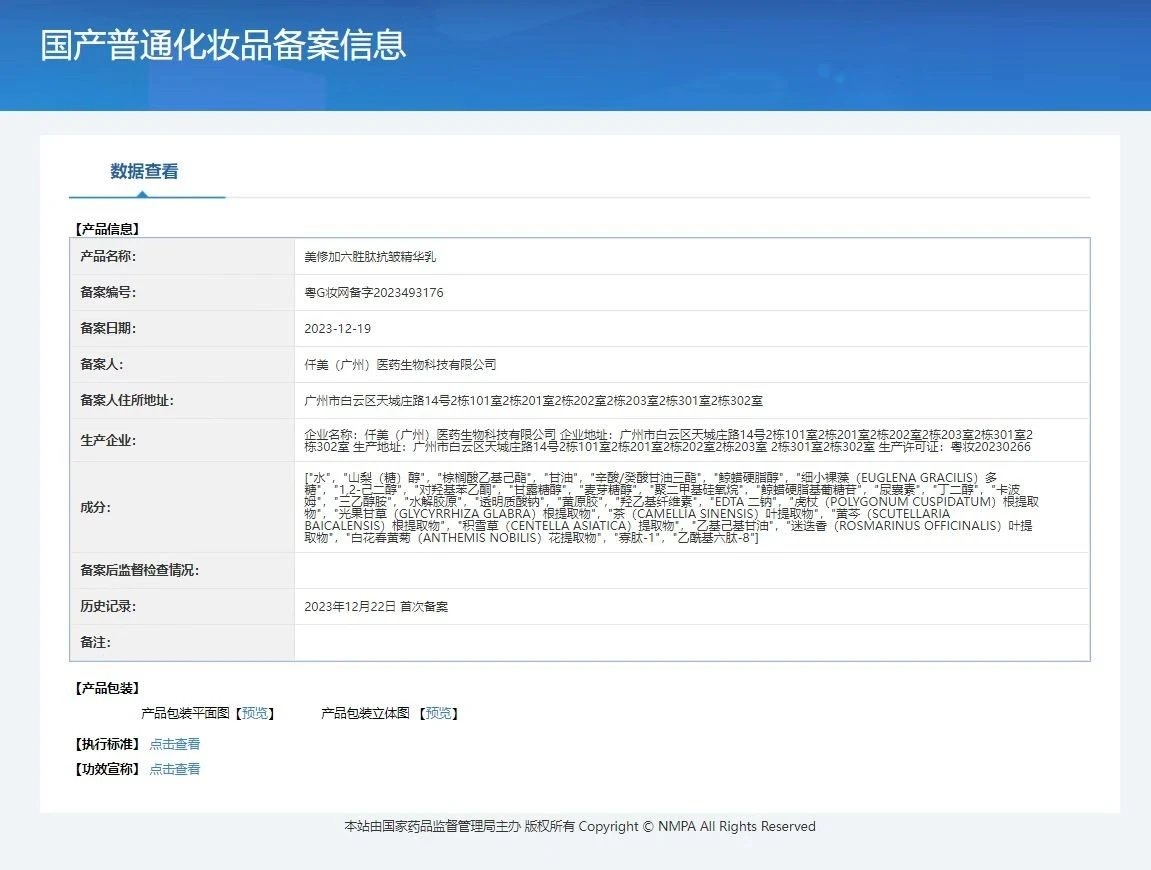1151x870 pixels.
Task: Select the 数据查看 tab
Action: pos(145,172)
